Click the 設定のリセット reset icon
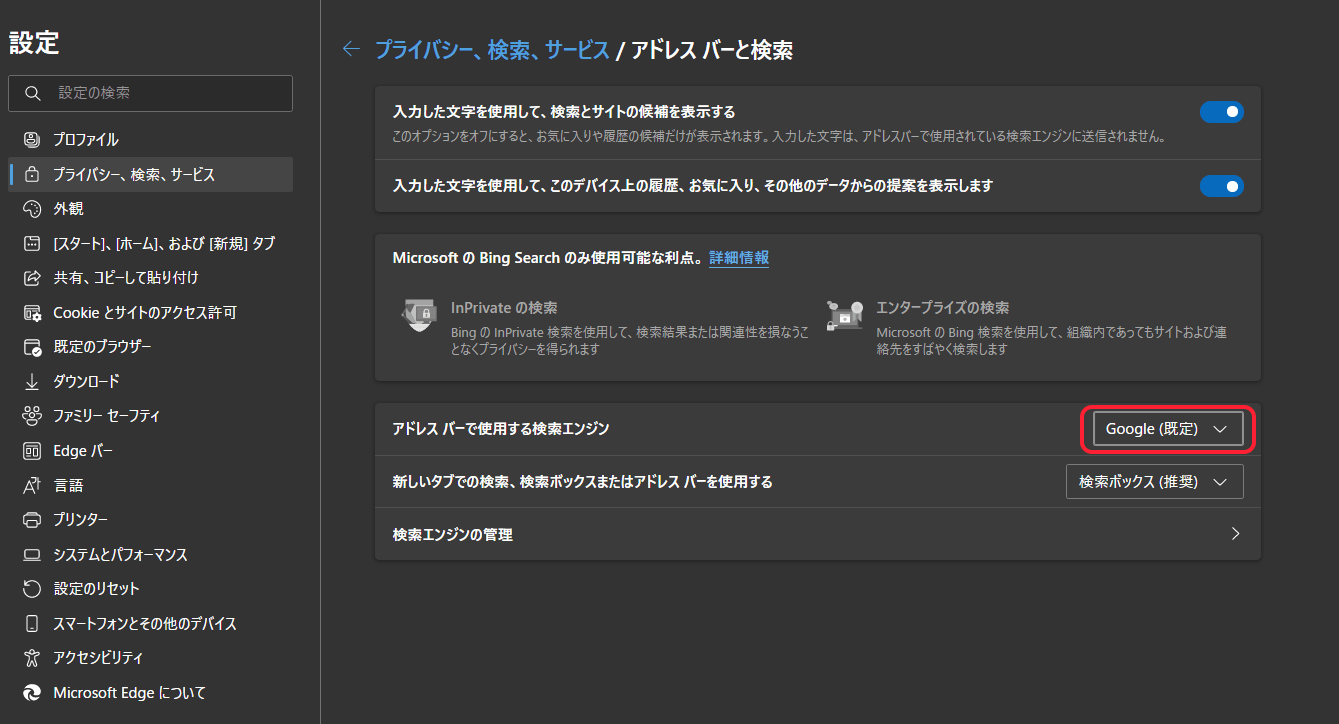Viewport: 1339px width, 724px height. pos(32,589)
